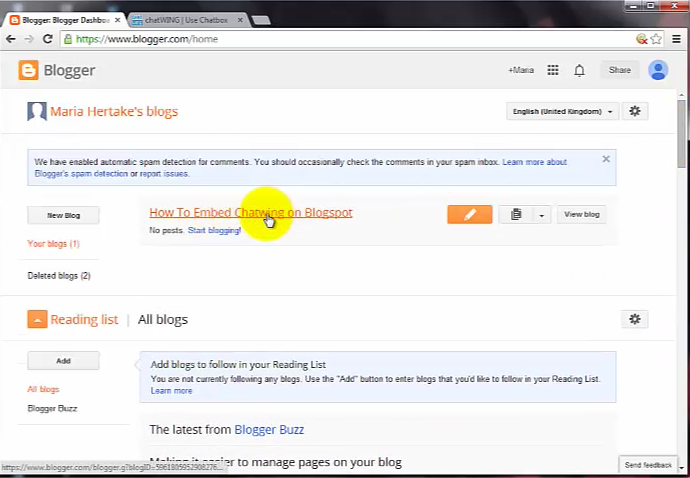Close the chatWING tab
Screen dimensions: 690x478
pyautogui.click(x=240, y=20)
